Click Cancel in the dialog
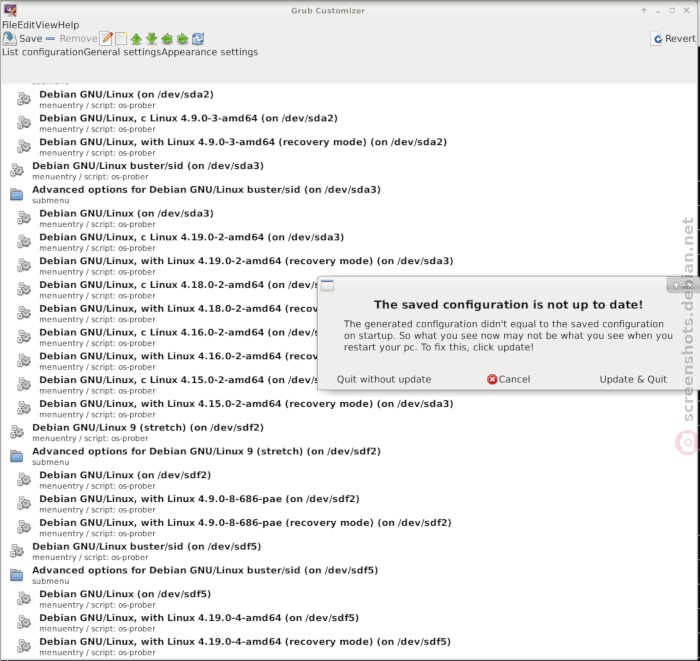The height and width of the screenshot is (661, 700). click(508, 379)
